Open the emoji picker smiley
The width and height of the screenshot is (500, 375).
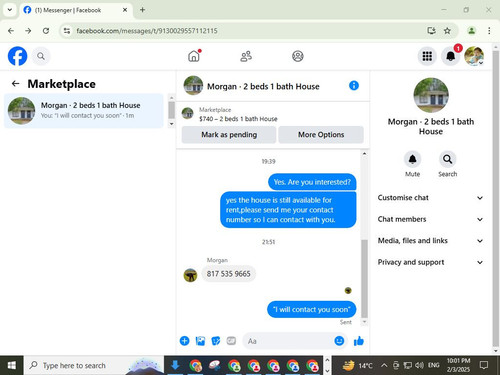coord(339,341)
